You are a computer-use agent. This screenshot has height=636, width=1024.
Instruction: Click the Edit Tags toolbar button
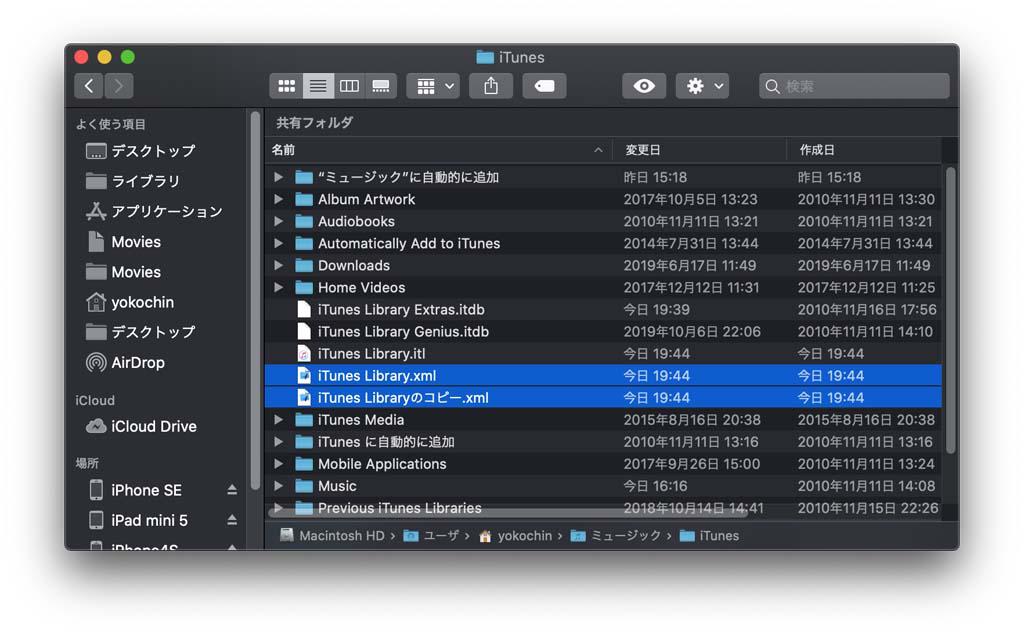coord(544,86)
